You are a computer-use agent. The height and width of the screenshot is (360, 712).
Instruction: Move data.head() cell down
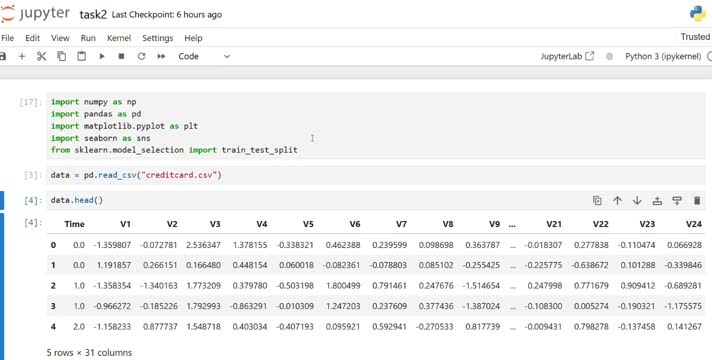pos(637,201)
